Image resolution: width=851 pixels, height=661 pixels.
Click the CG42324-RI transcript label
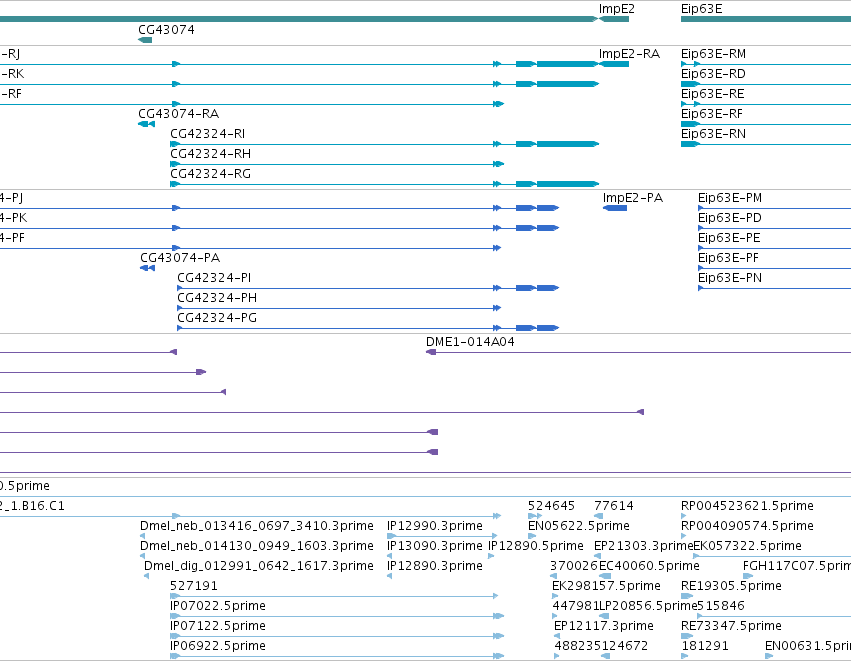click(x=207, y=134)
